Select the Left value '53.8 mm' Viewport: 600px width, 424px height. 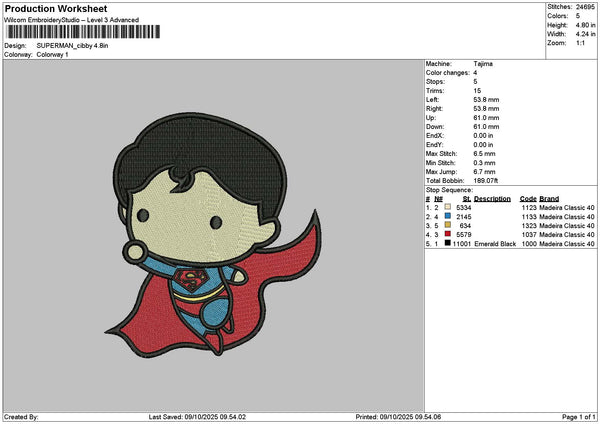486,100
